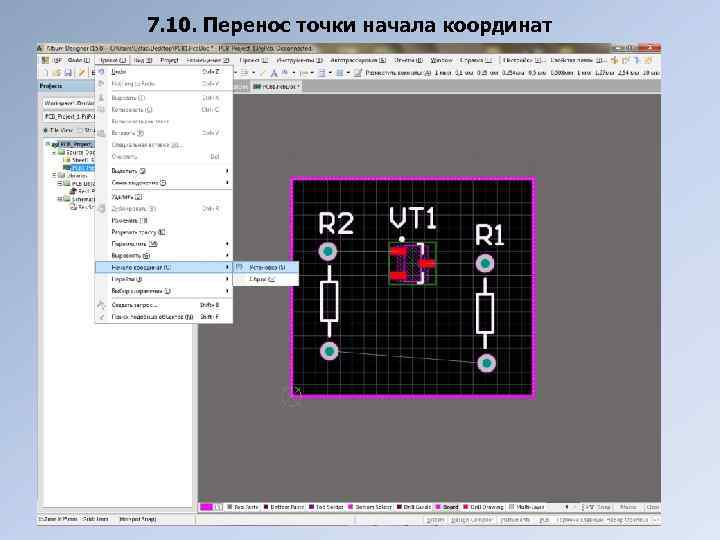720x540 pixels.
Task: Select the Structure Editor radio button
Action: pyautogui.click(x=80, y=130)
